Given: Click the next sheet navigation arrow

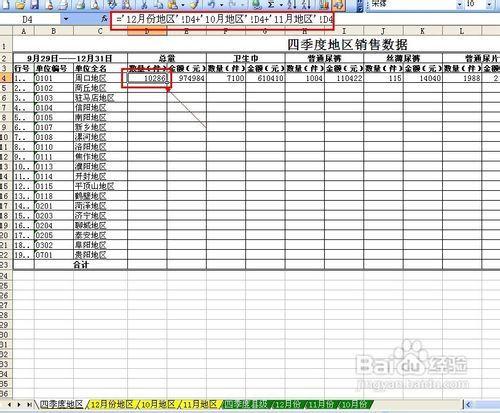Looking at the screenshot, I should tap(19, 405).
